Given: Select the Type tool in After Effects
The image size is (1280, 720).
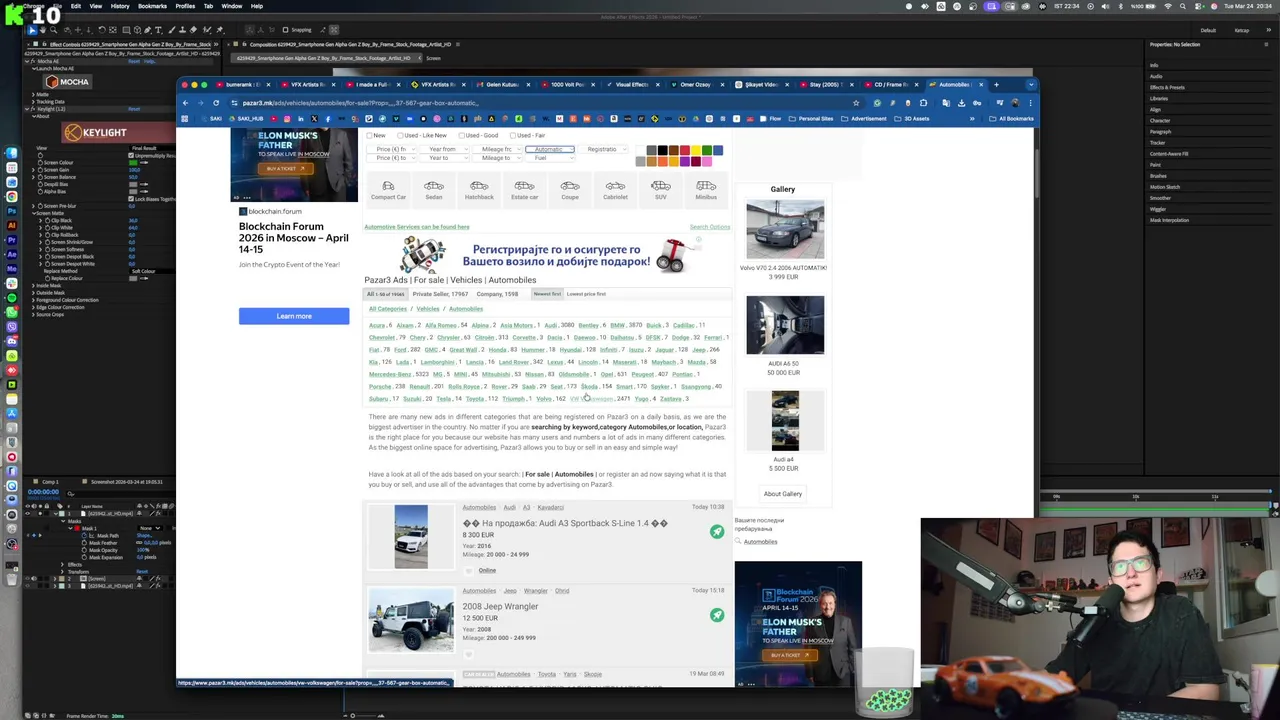Looking at the screenshot, I should coord(158,30).
